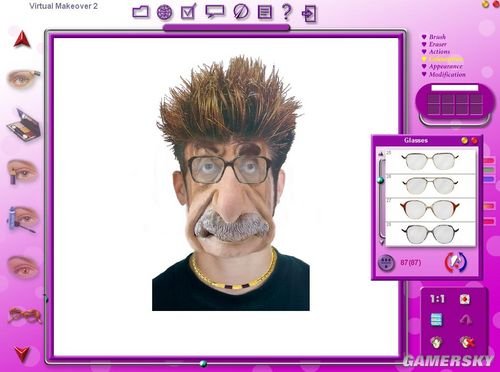Select the Actions menu item

point(439,52)
